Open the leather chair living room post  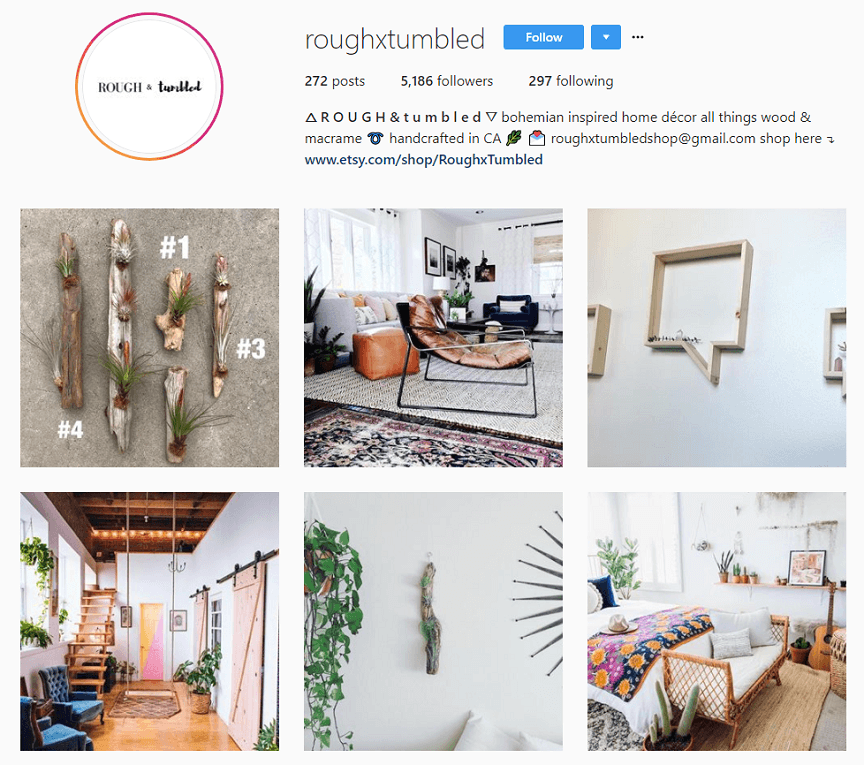click(433, 338)
